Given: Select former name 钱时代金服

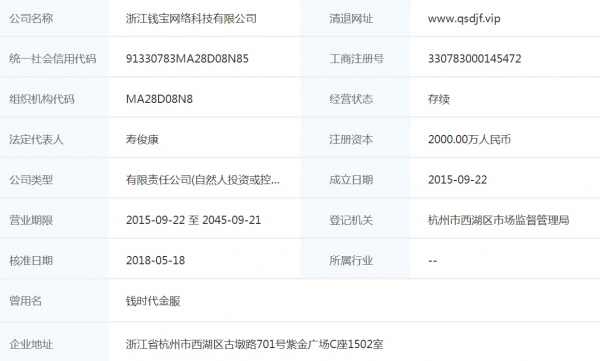Looking at the screenshot, I should pyautogui.click(x=153, y=301).
